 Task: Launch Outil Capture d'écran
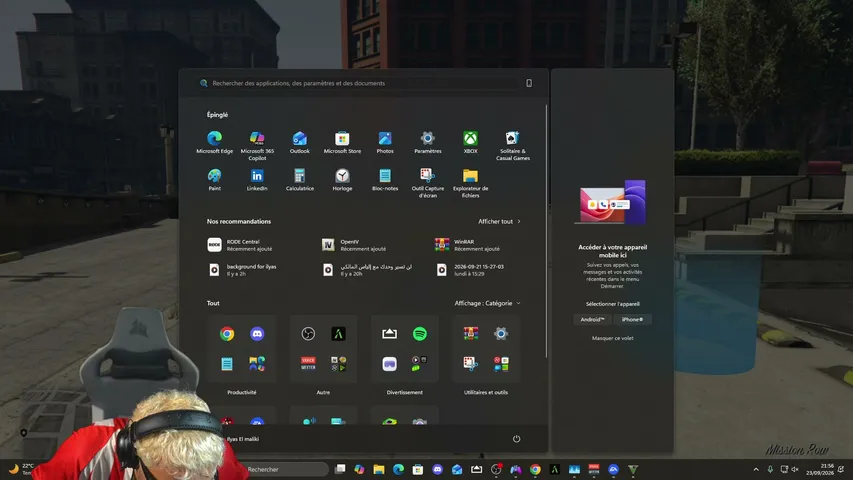click(428, 182)
